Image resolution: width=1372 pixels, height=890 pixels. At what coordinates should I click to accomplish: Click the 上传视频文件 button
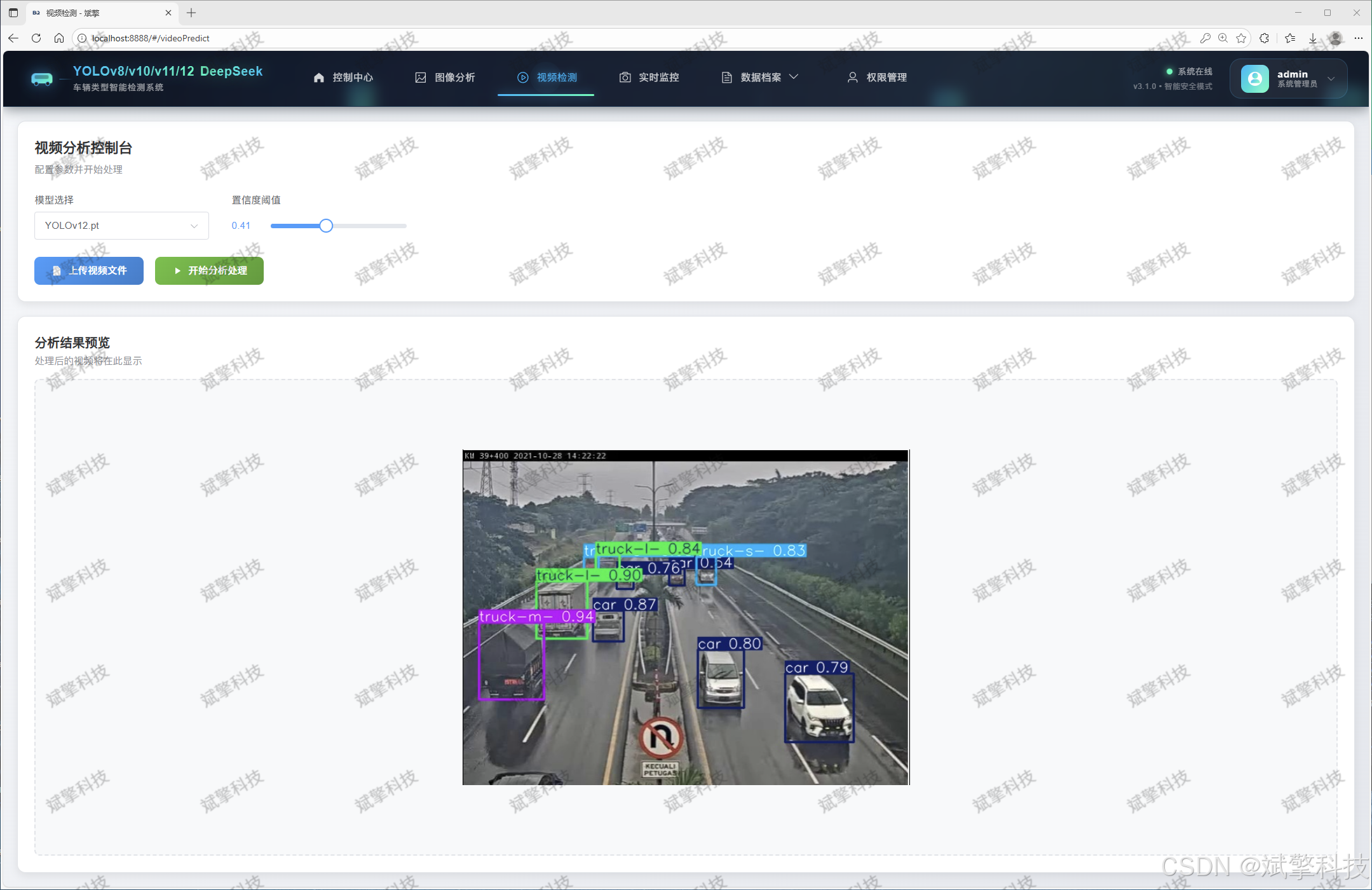coord(89,271)
